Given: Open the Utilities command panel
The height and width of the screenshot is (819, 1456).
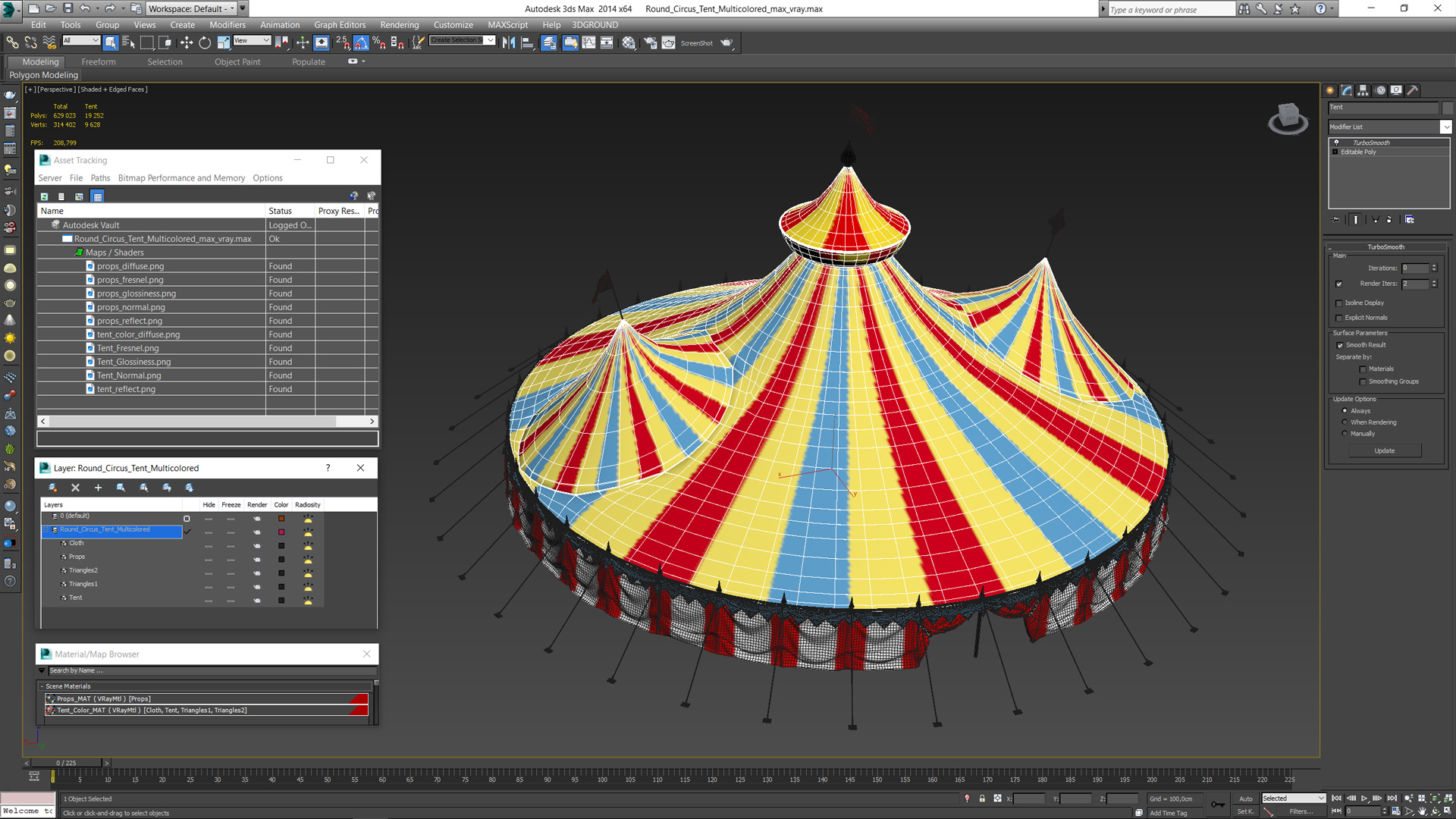Looking at the screenshot, I should tap(1413, 90).
